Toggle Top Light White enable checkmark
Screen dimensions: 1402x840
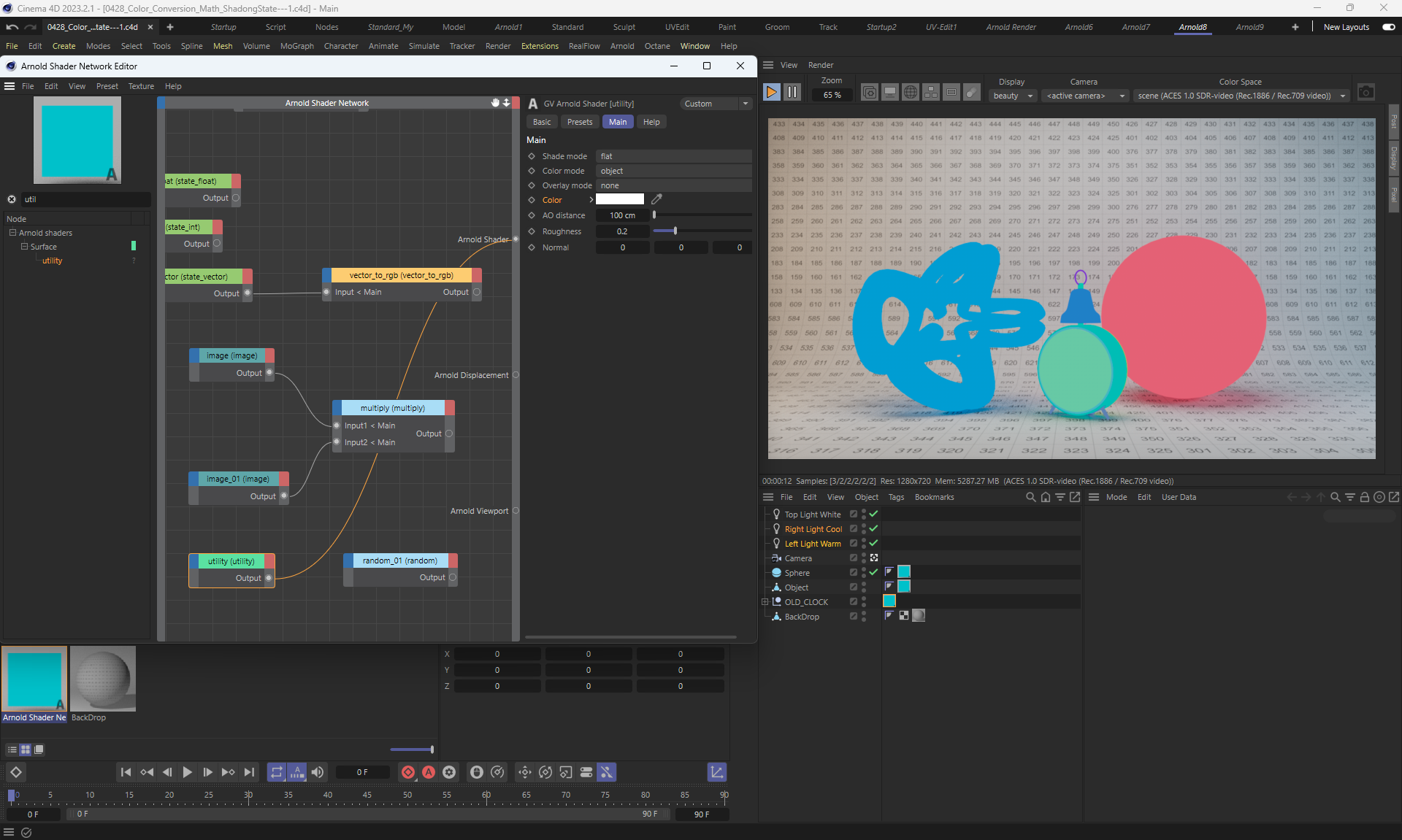point(873,514)
